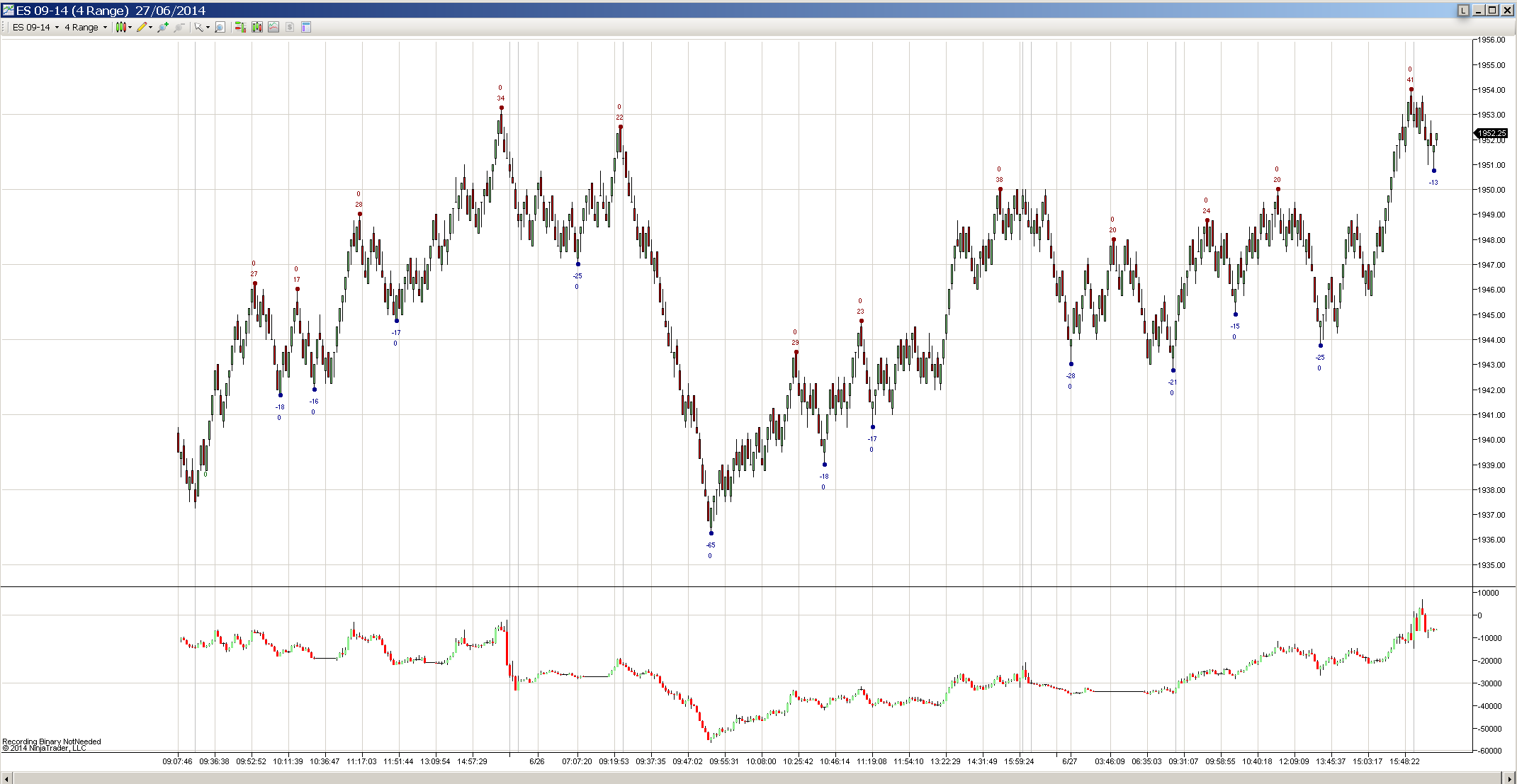Image resolution: width=1517 pixels, height=784 pixels.
Task: Click the window title ES 09-14 (4 Range) 27/06/2014
Action: pos(111,11)
